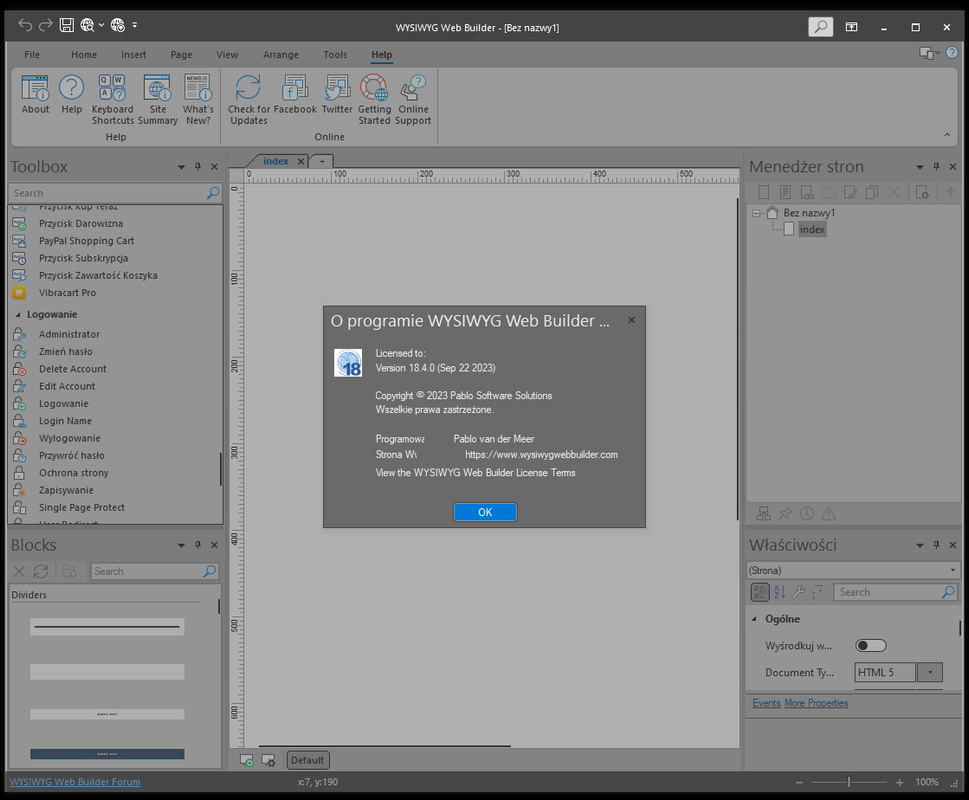Click the warning triangle icon under page tree
This screenshot has width=969, height=800.
point(829,513)
